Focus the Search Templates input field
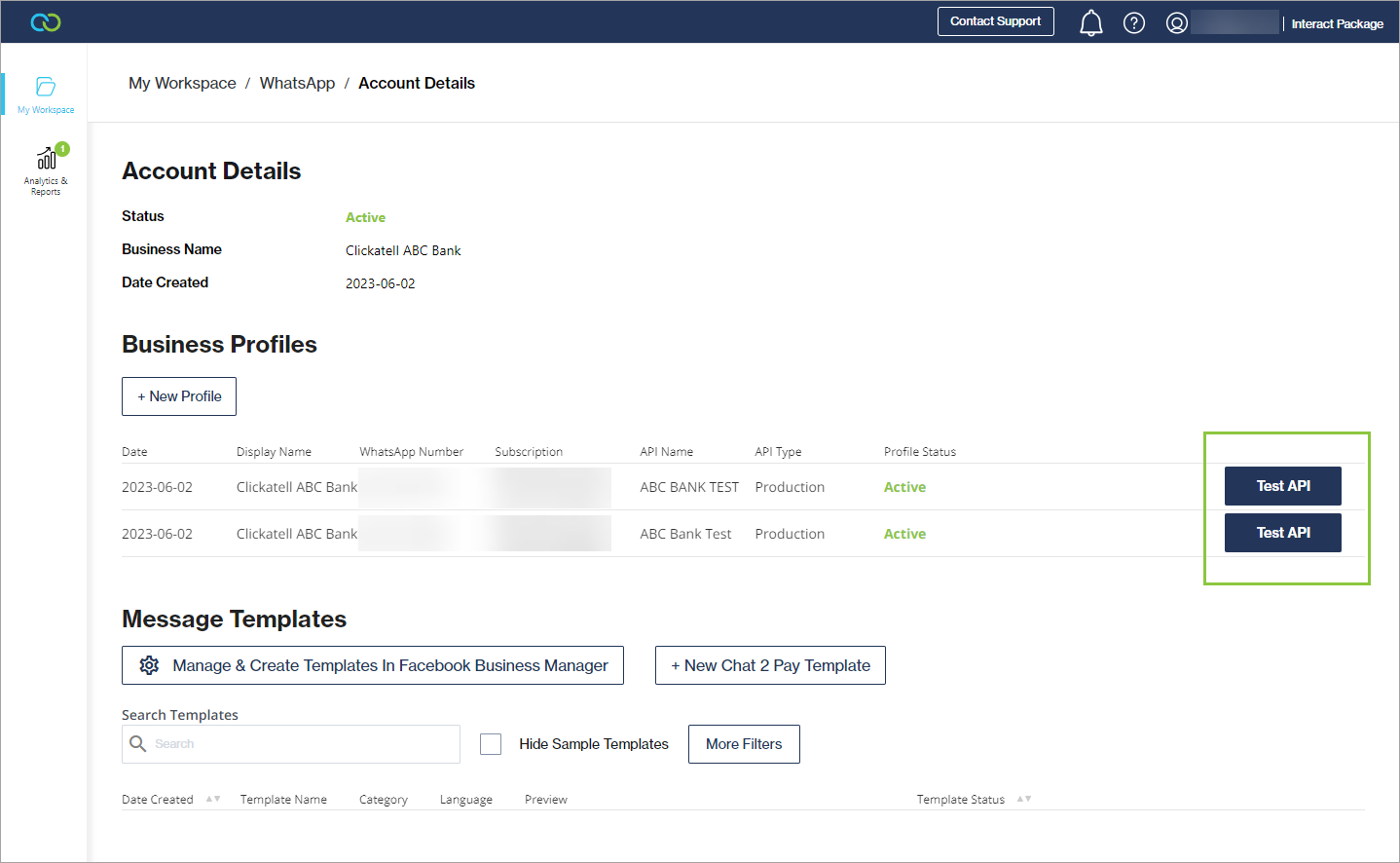The height and width of the screenshot is (863, 1400). (302, 744)
